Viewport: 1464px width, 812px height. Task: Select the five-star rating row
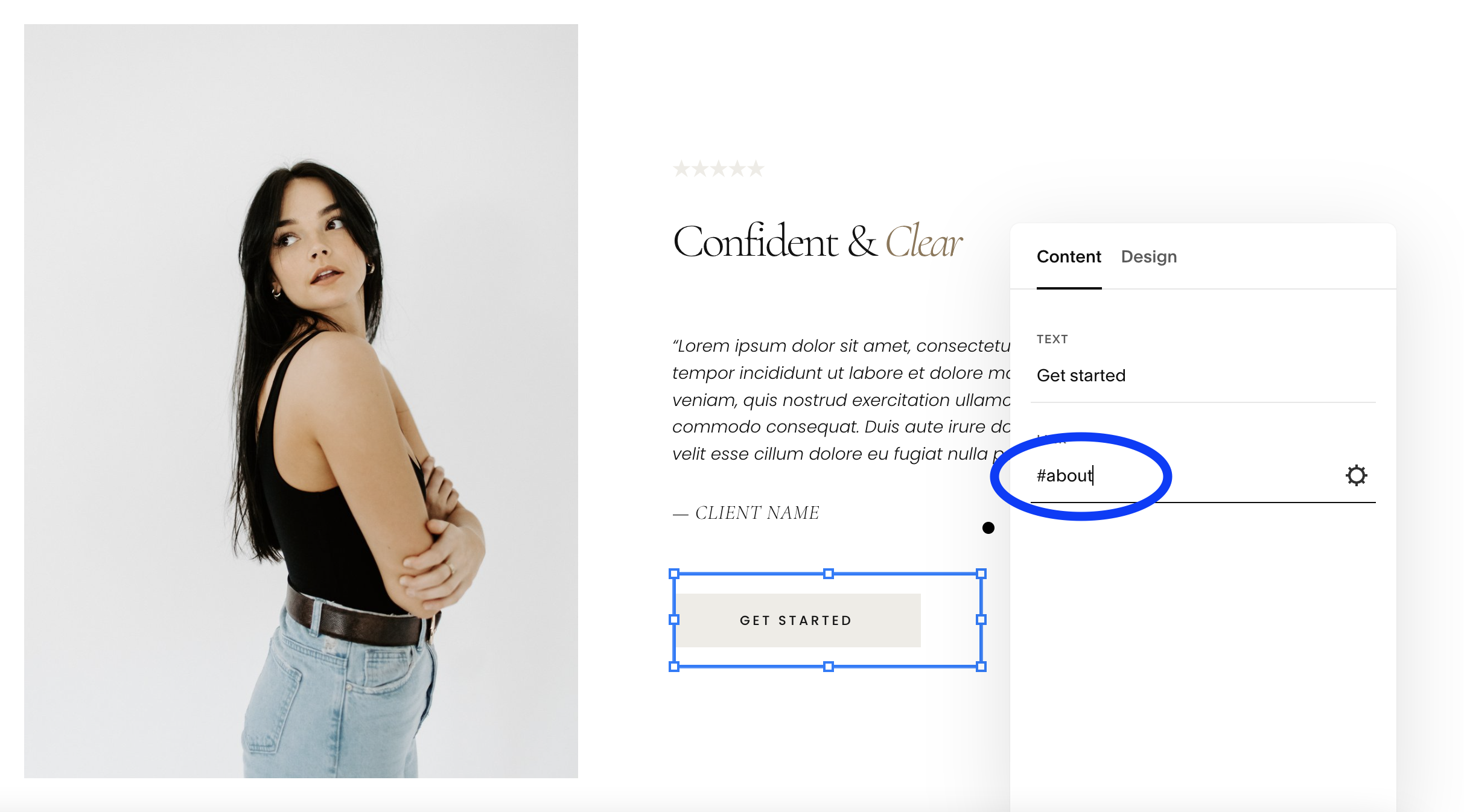click(x=718, y=168)
